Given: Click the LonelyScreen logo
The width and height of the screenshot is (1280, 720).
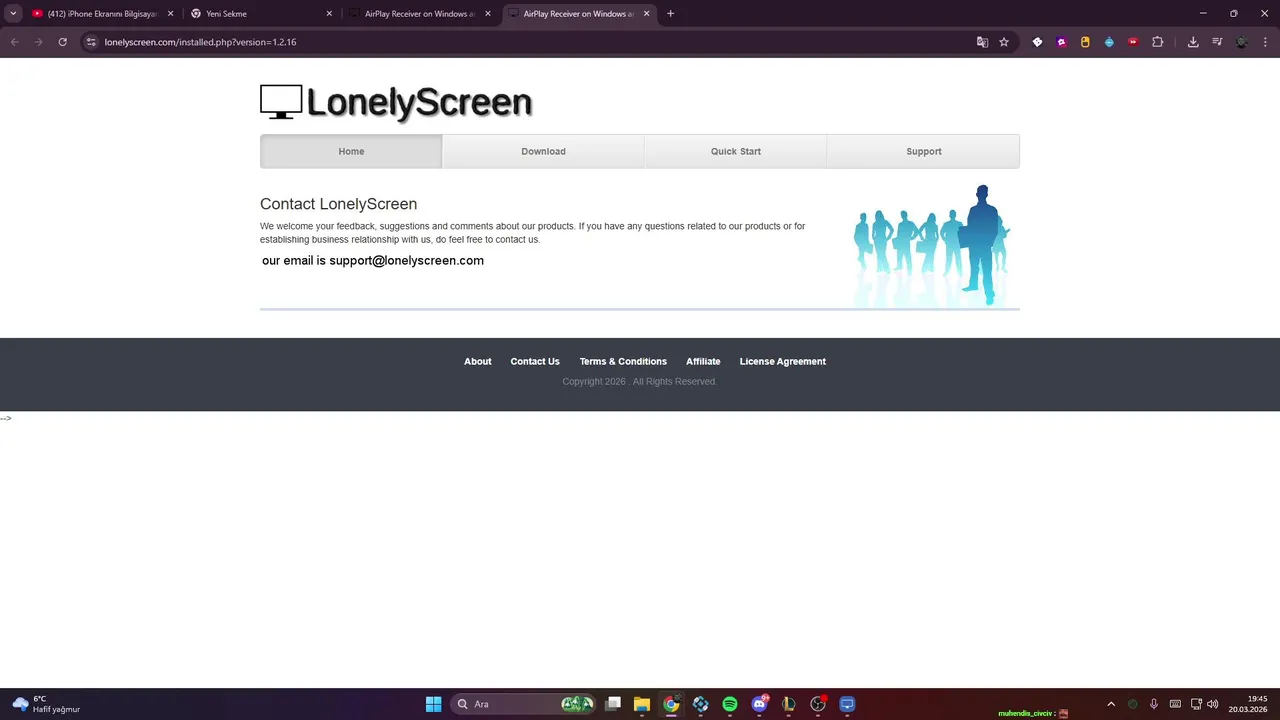Looking at the screenshot, I should tap(396, 102).
